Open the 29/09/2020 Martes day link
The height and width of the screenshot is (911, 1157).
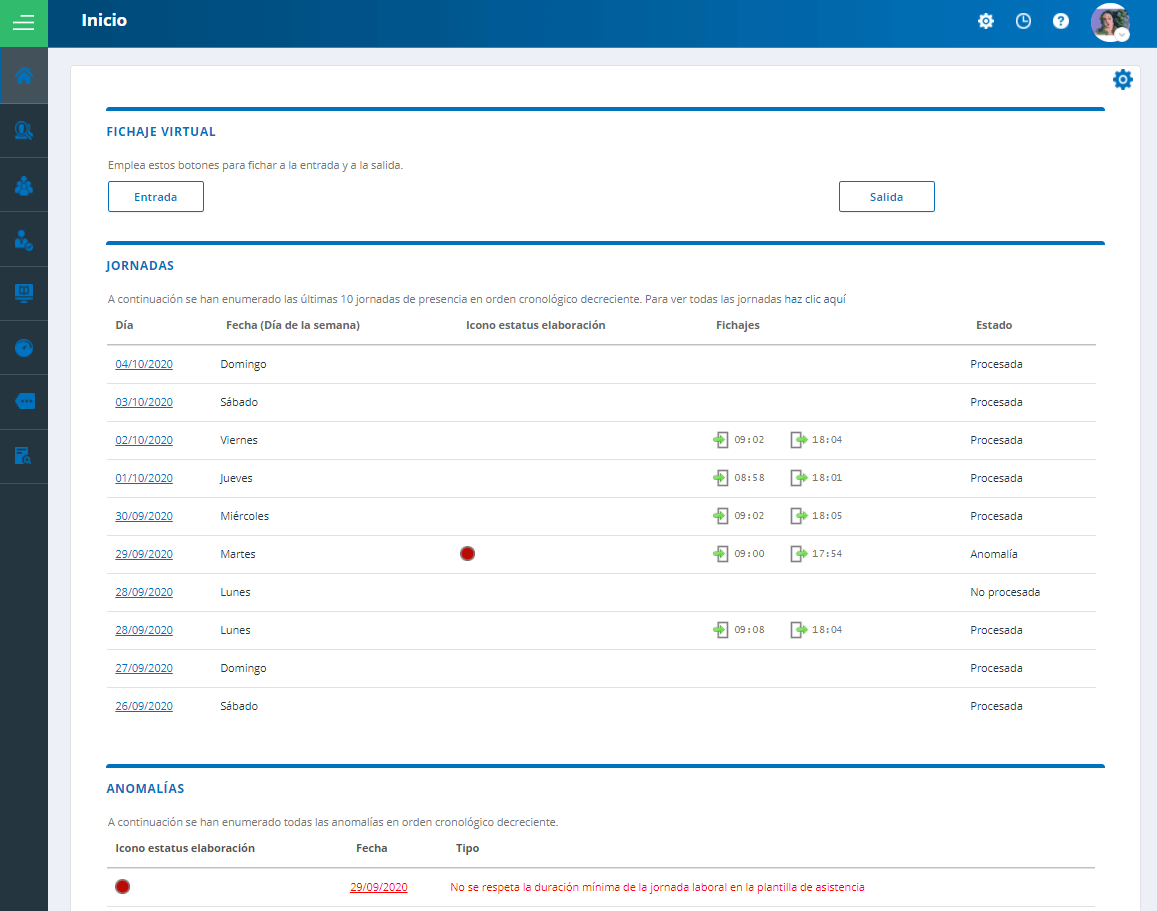click(144, 554)
